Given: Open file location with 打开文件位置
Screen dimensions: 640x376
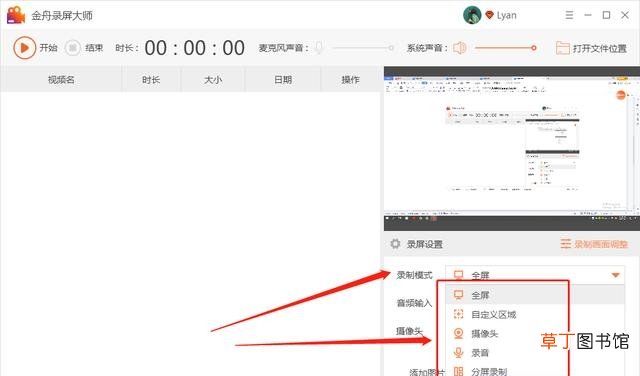Looking at the screenshot, I should pyautogui.click(x=591, y=48).
